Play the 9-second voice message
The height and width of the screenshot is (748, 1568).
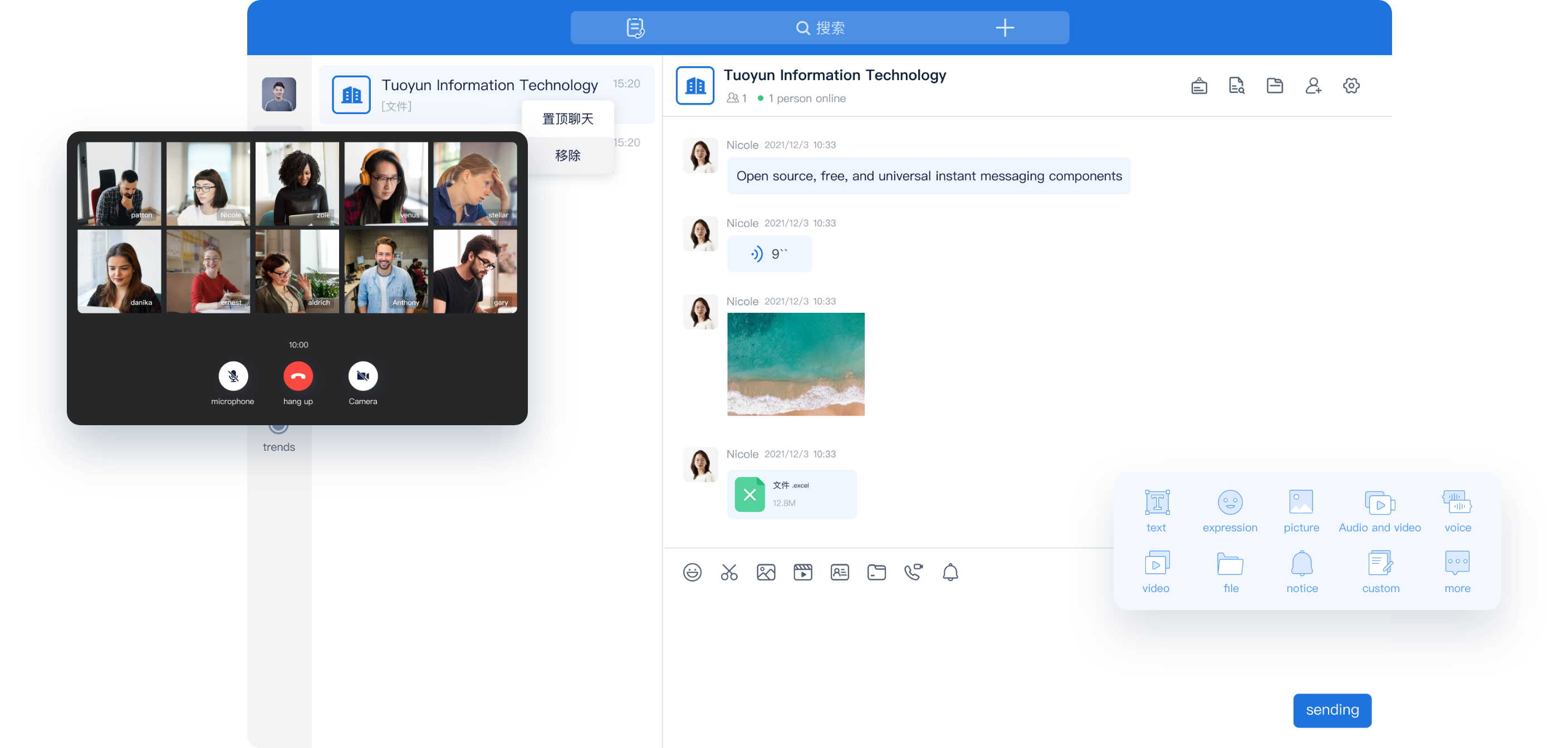coord(770,254)
